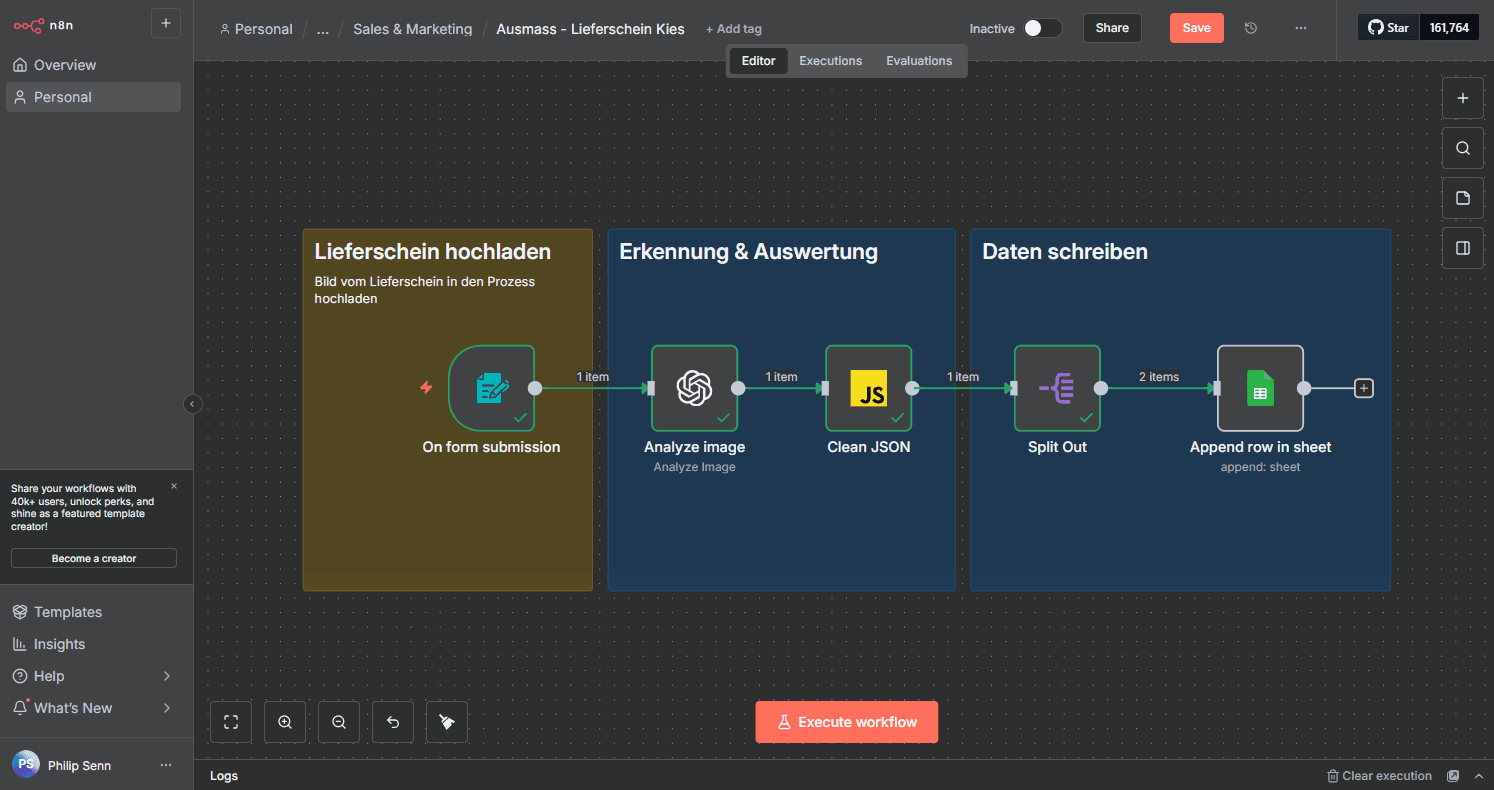The image size is (1494, 790).
Task: Select the Clean JSON code node
Action: coord(868,388)
